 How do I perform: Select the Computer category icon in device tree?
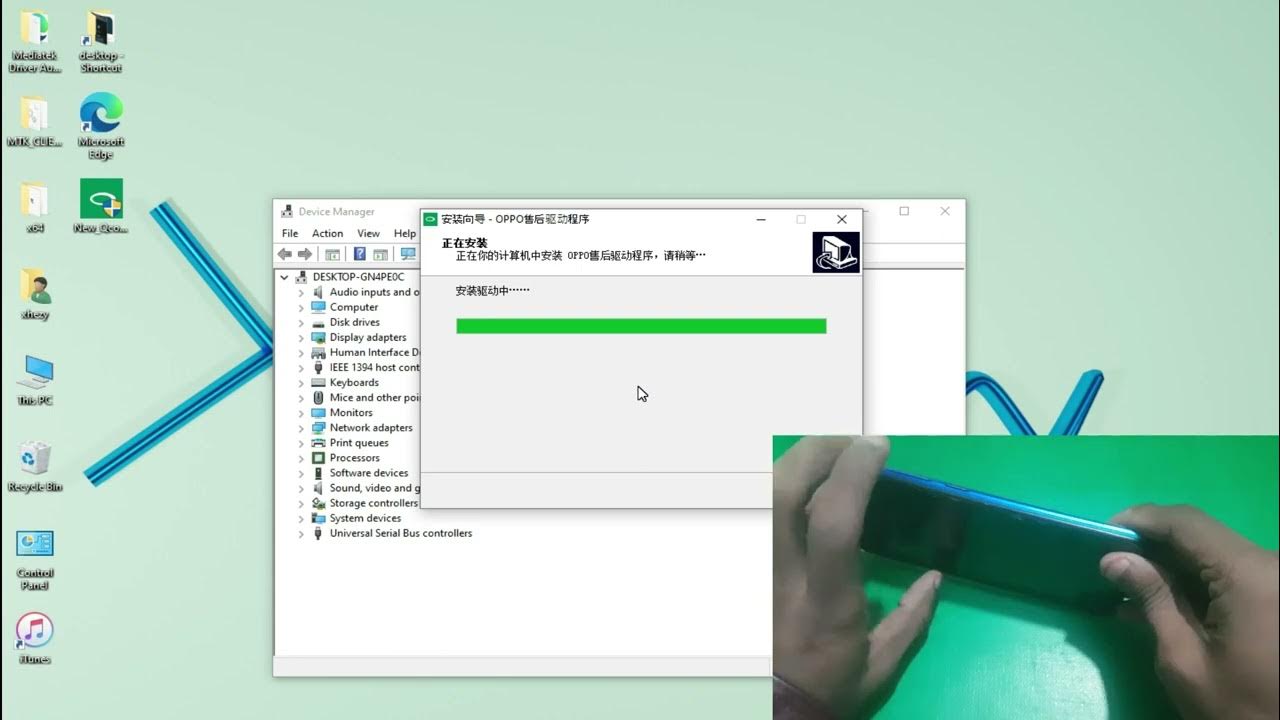319,307
